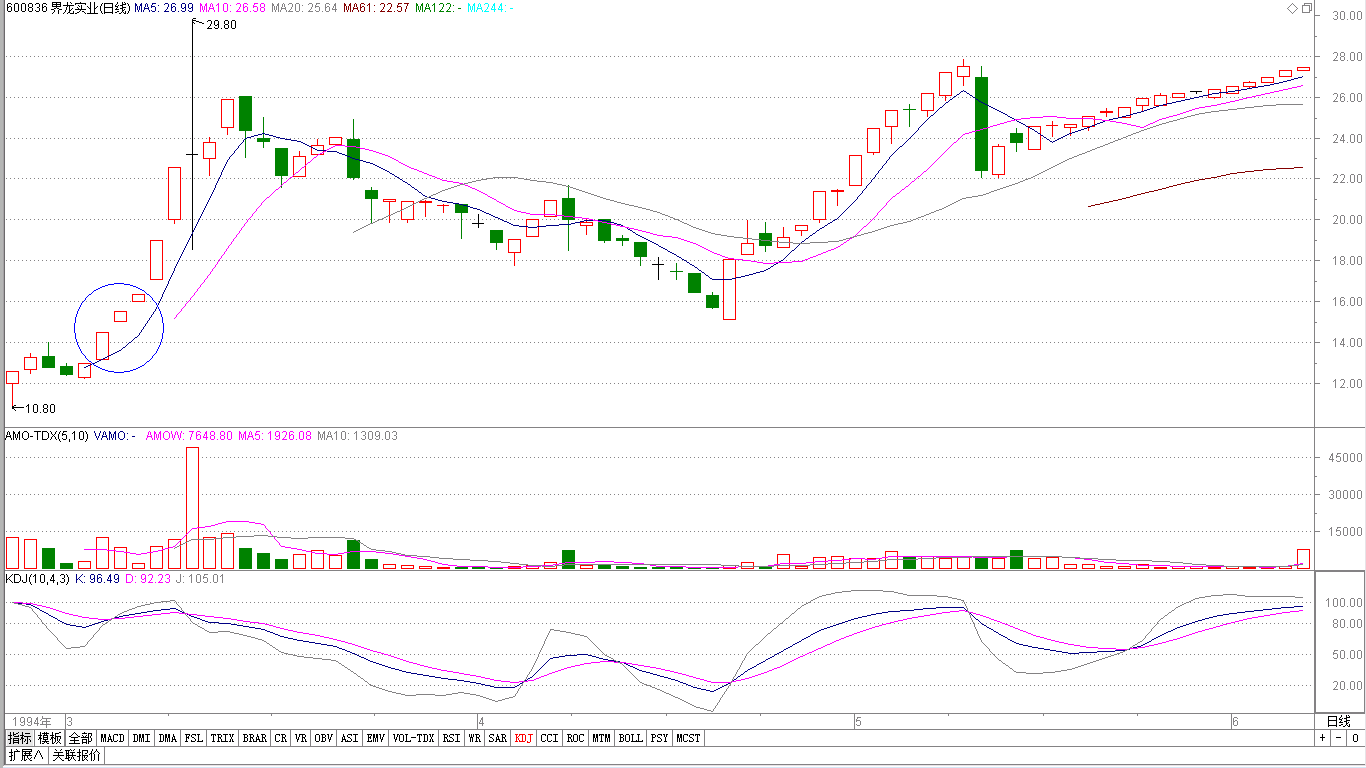Switch indicator to SAR

click(x=497, y=738)
